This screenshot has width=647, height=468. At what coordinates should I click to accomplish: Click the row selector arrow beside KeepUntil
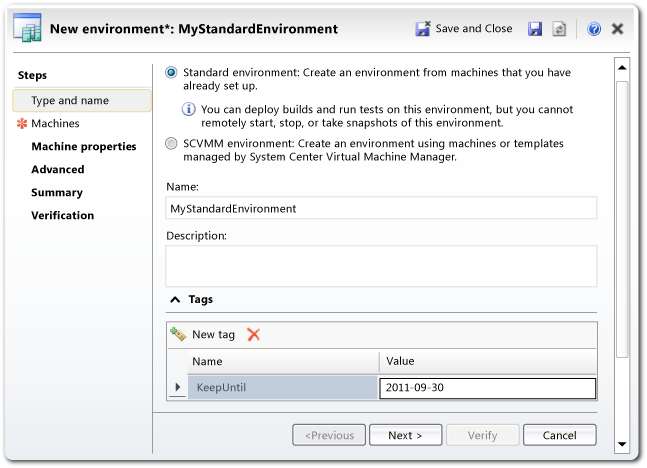tap(178, 387)
